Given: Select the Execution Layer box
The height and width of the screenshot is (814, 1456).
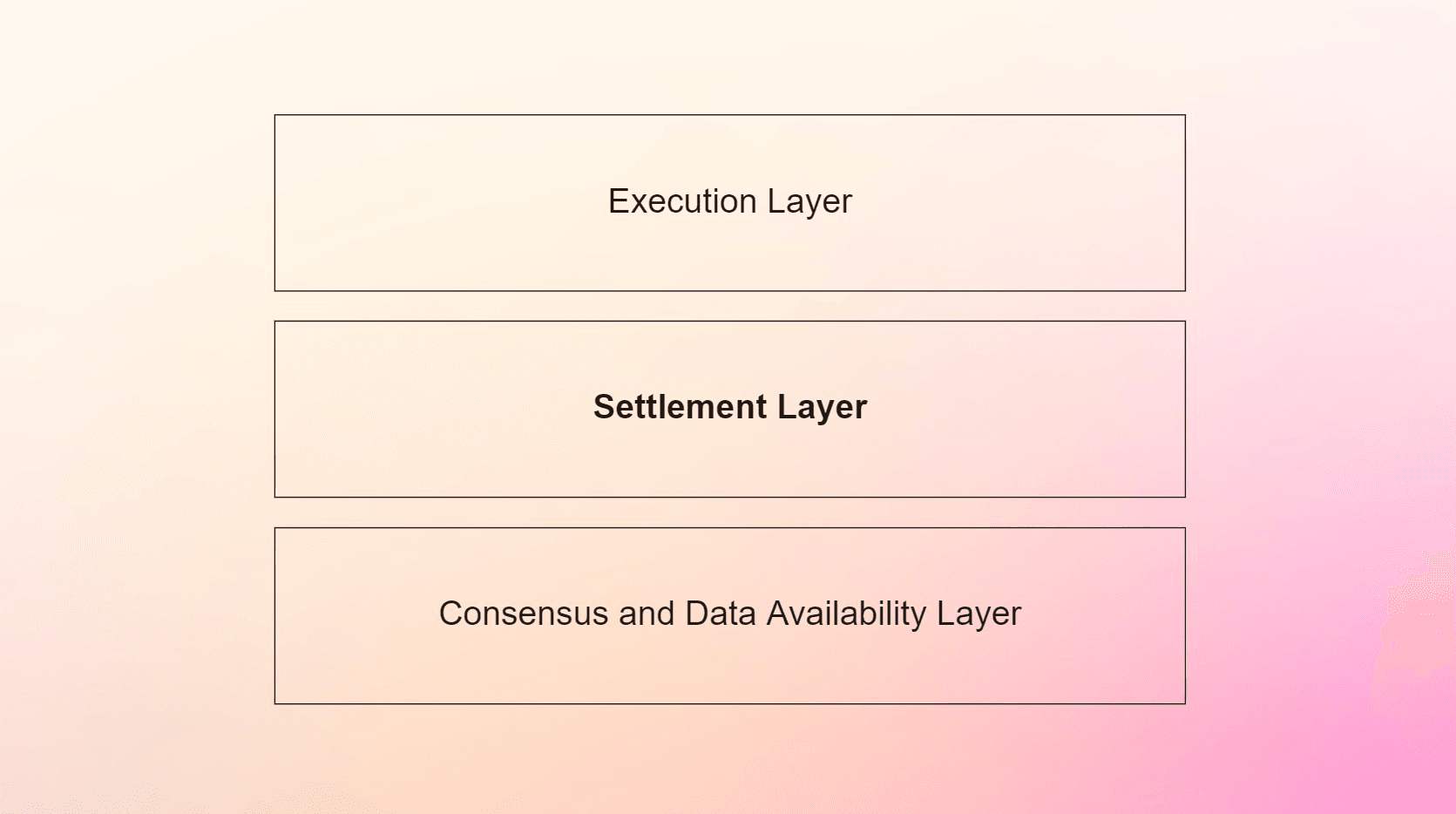Looking at the screenshot, I should (729, 203).
